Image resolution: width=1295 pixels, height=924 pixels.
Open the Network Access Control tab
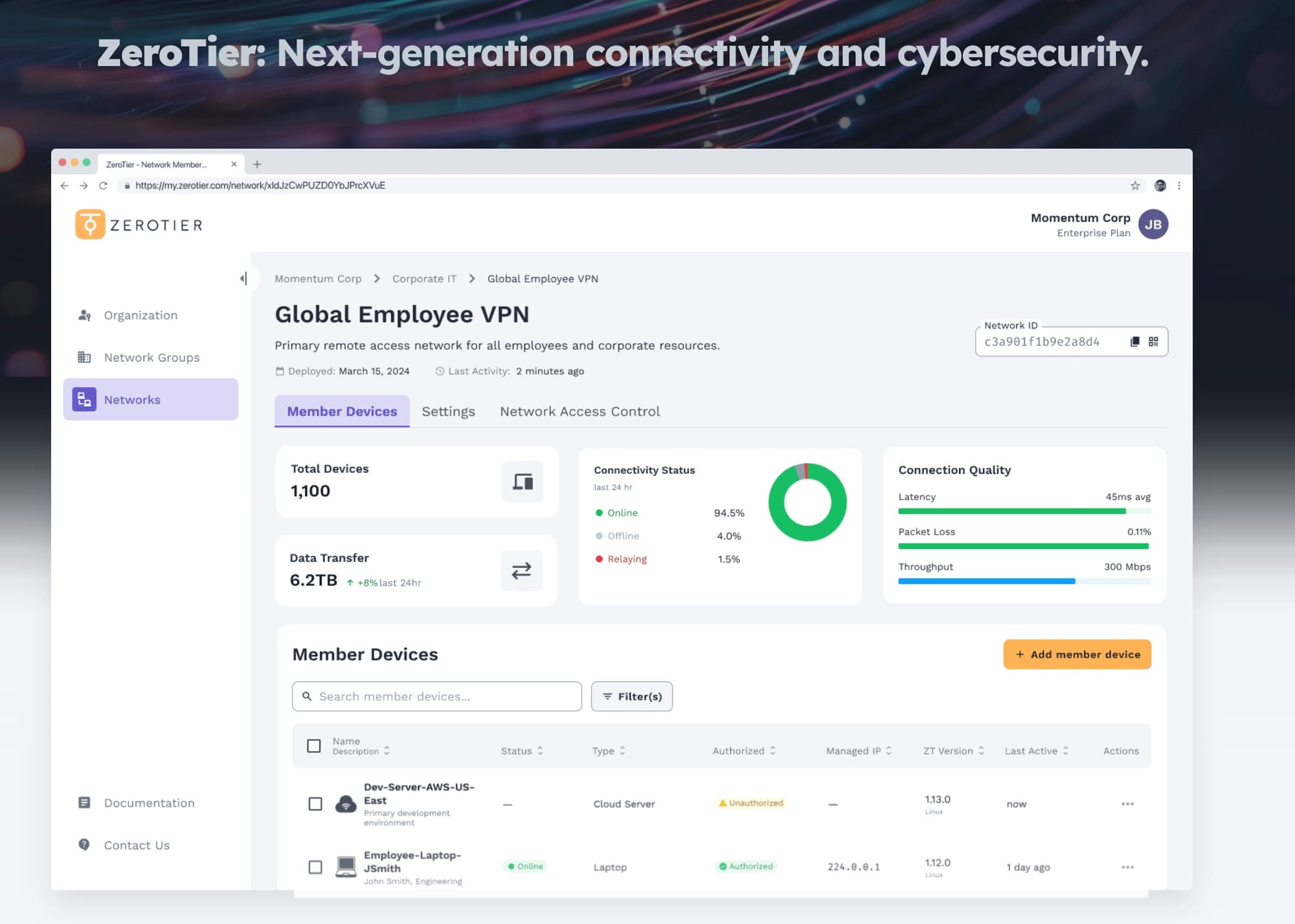coord(580,412)
